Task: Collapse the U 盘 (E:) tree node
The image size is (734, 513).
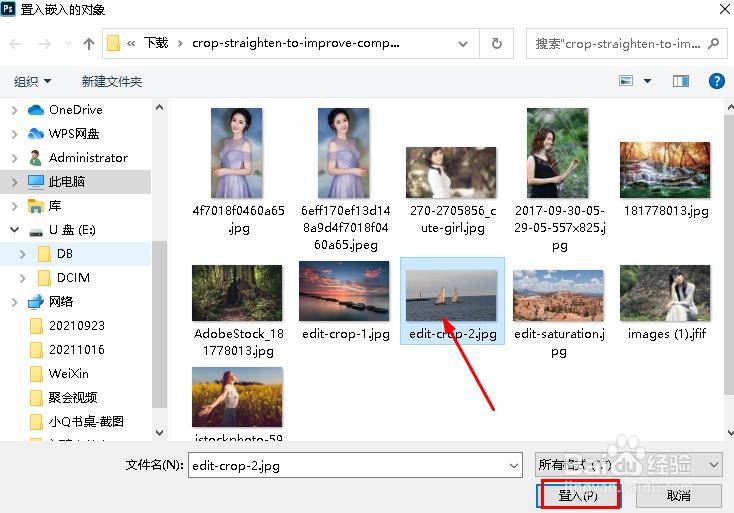Action: coord(15,229)
